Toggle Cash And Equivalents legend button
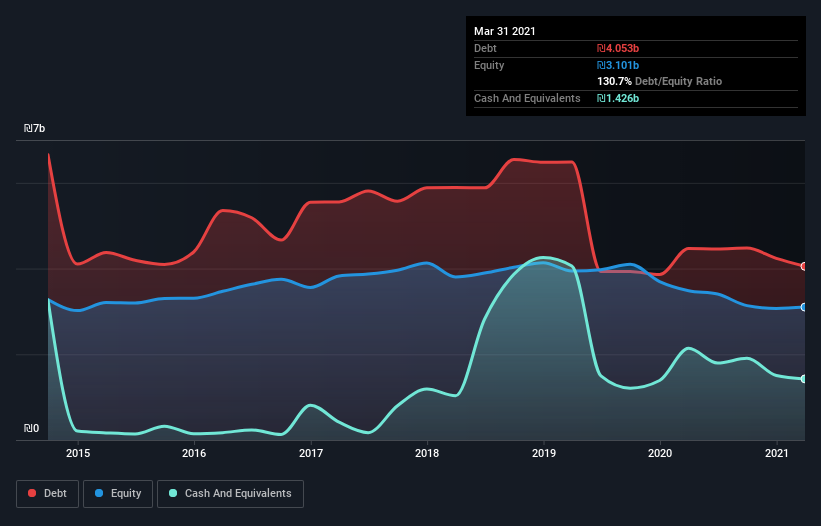The height and width of the screenshot is (526, 821). tap(230, 494)
